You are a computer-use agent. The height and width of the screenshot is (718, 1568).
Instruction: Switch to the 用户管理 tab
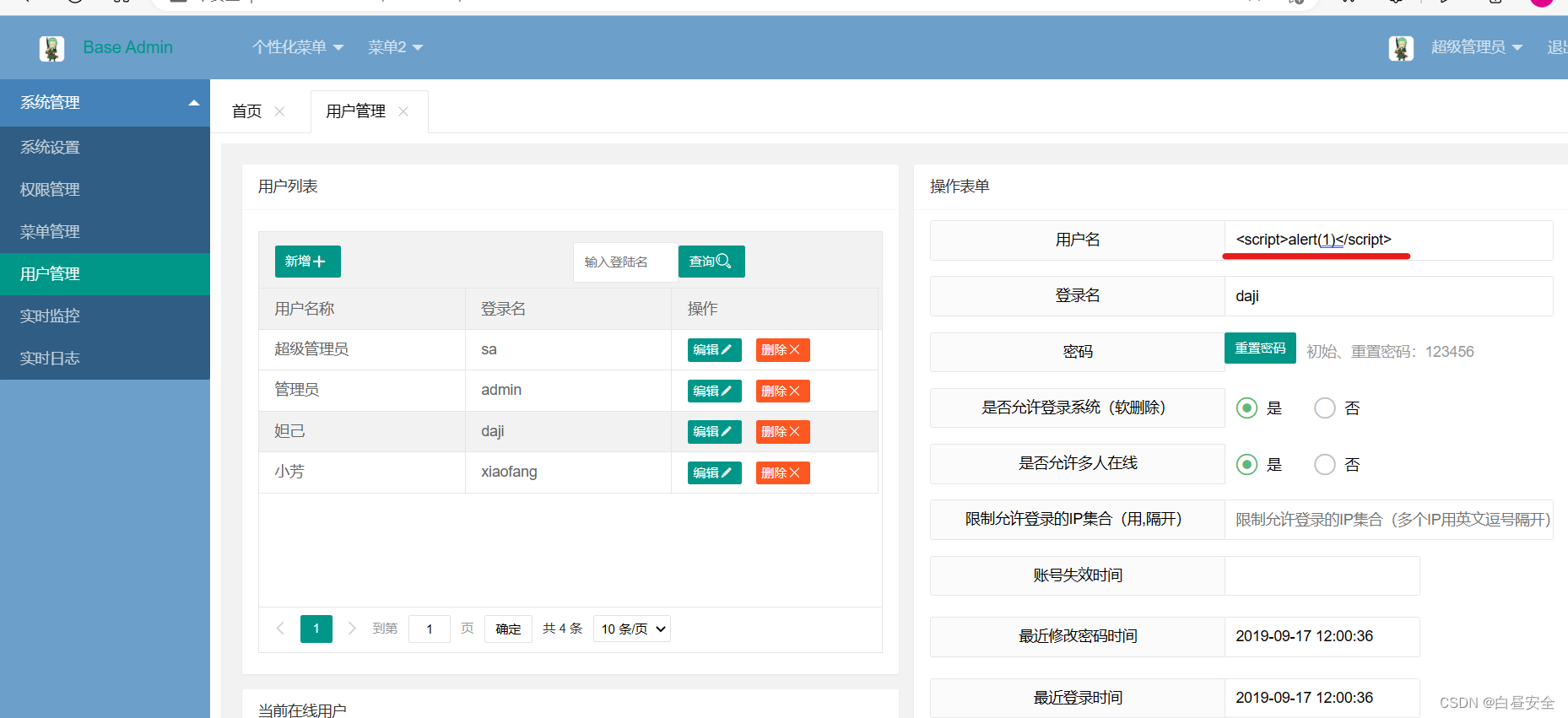[355, 111]
